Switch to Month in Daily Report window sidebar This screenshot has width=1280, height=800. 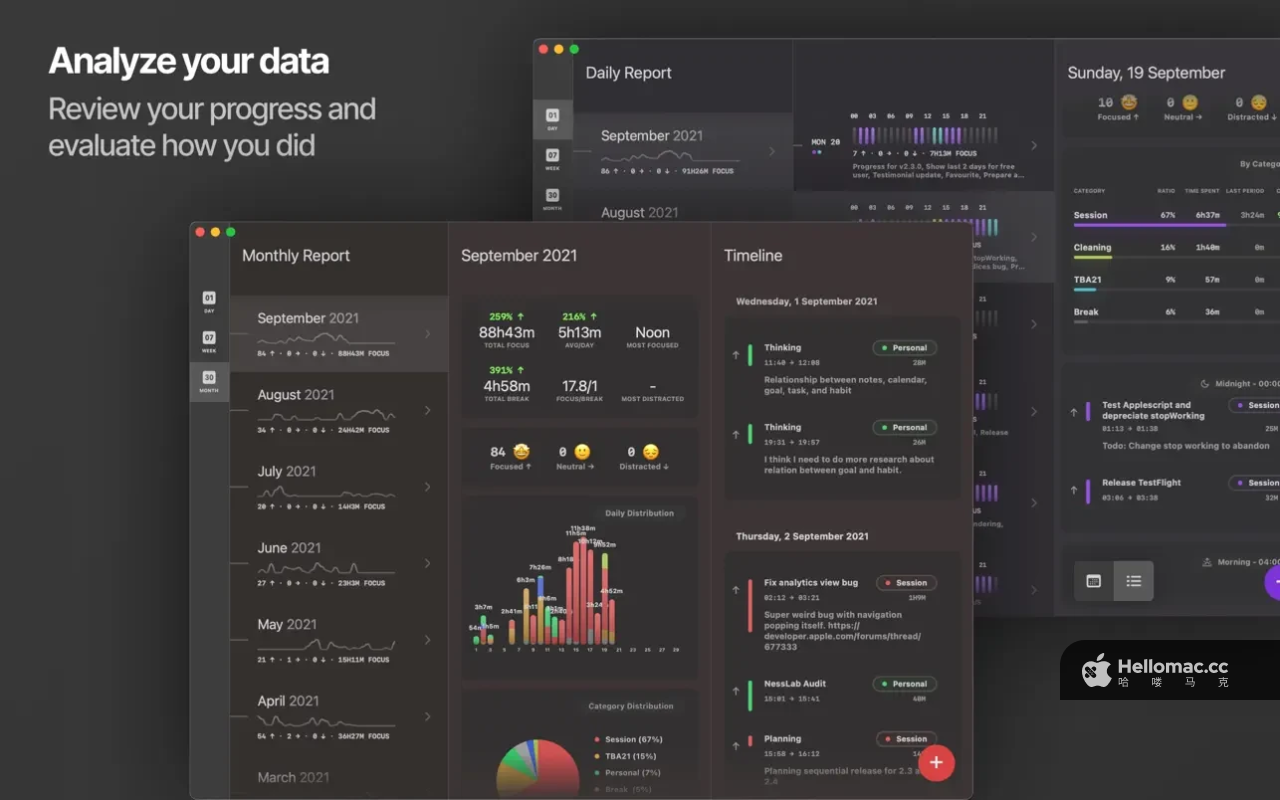tap(552, 199)
